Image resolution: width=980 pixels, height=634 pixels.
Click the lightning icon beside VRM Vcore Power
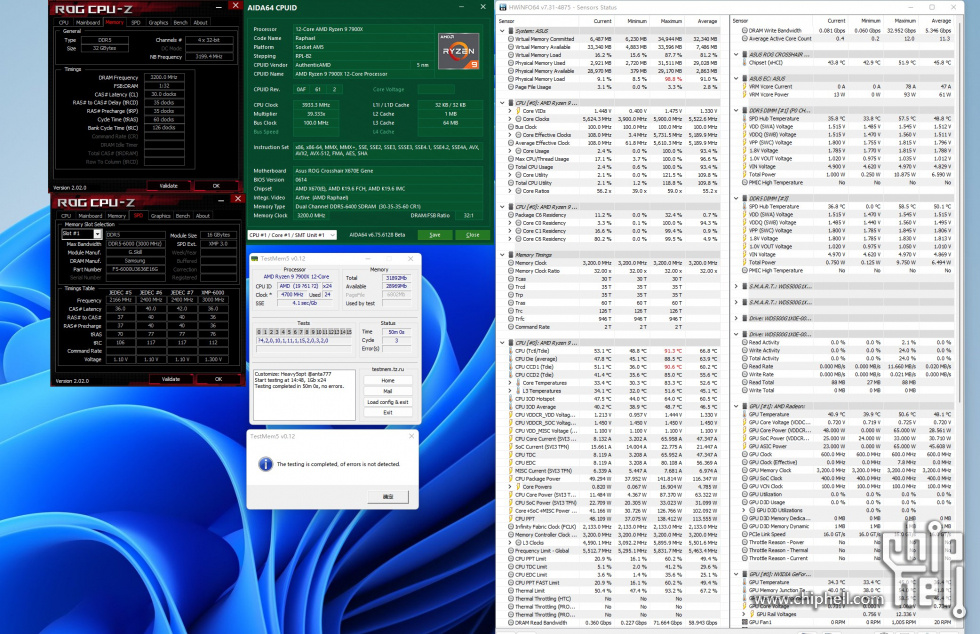coord(744,95)
